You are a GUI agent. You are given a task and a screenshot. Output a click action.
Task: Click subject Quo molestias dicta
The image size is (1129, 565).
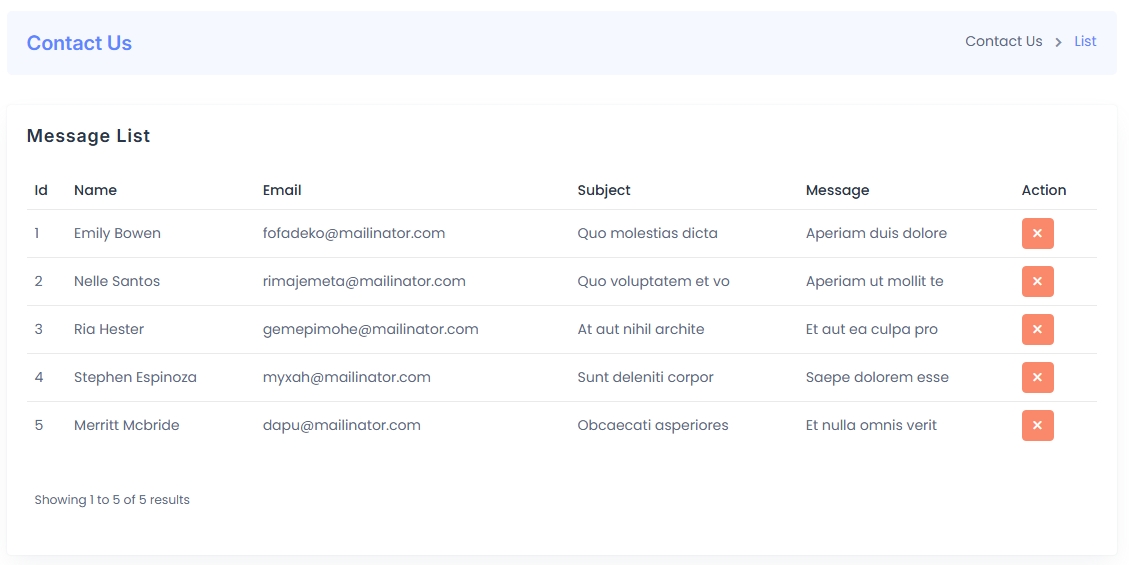[647, 233]
